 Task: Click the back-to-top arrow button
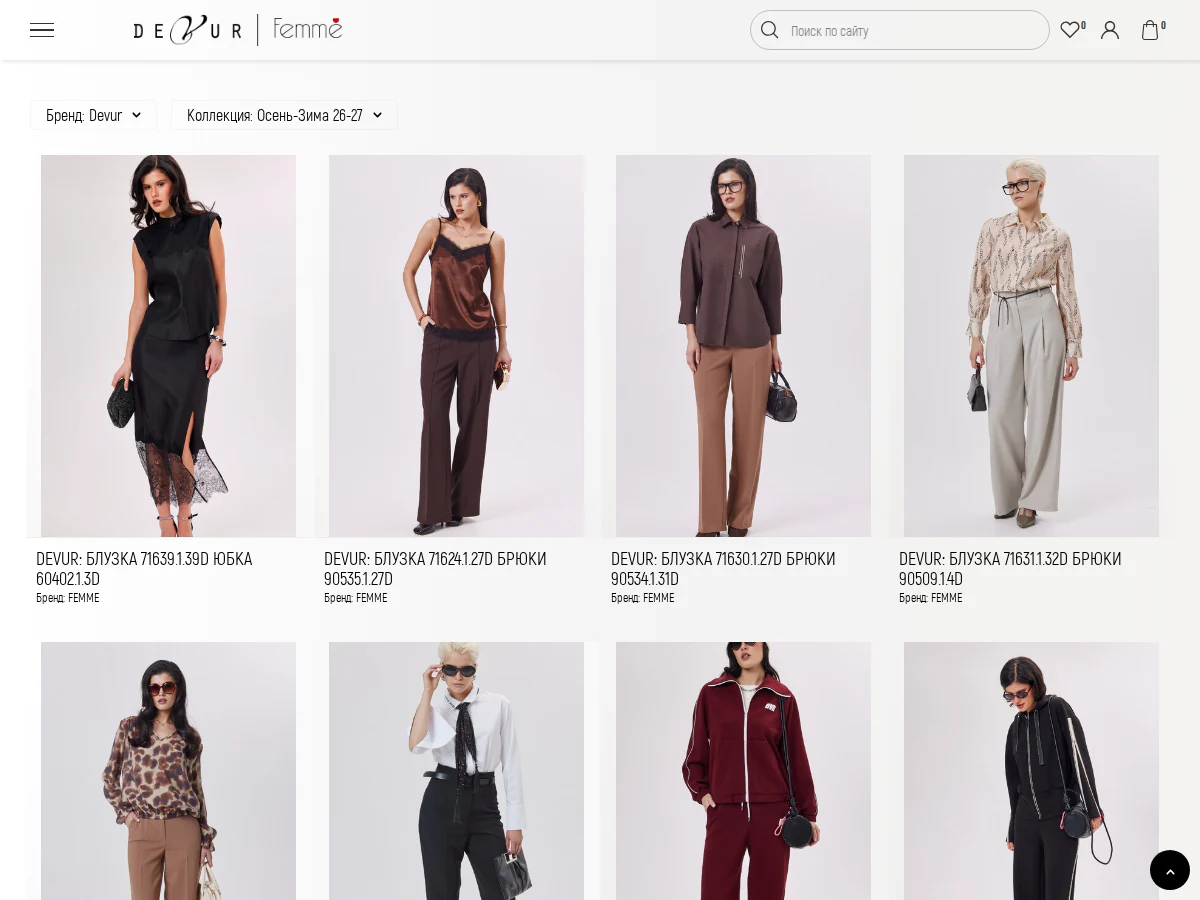click(1170, 870)
